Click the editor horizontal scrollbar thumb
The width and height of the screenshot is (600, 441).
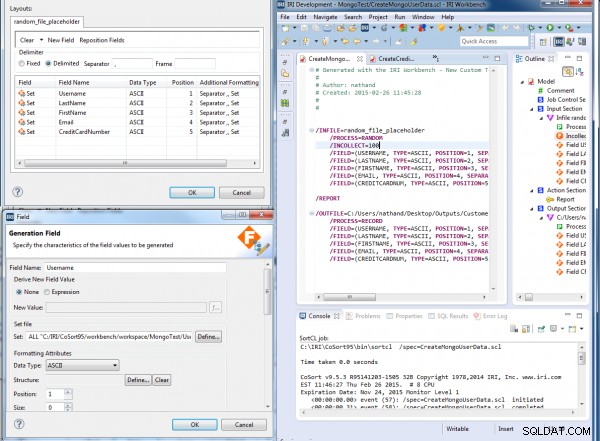point(349,297)
